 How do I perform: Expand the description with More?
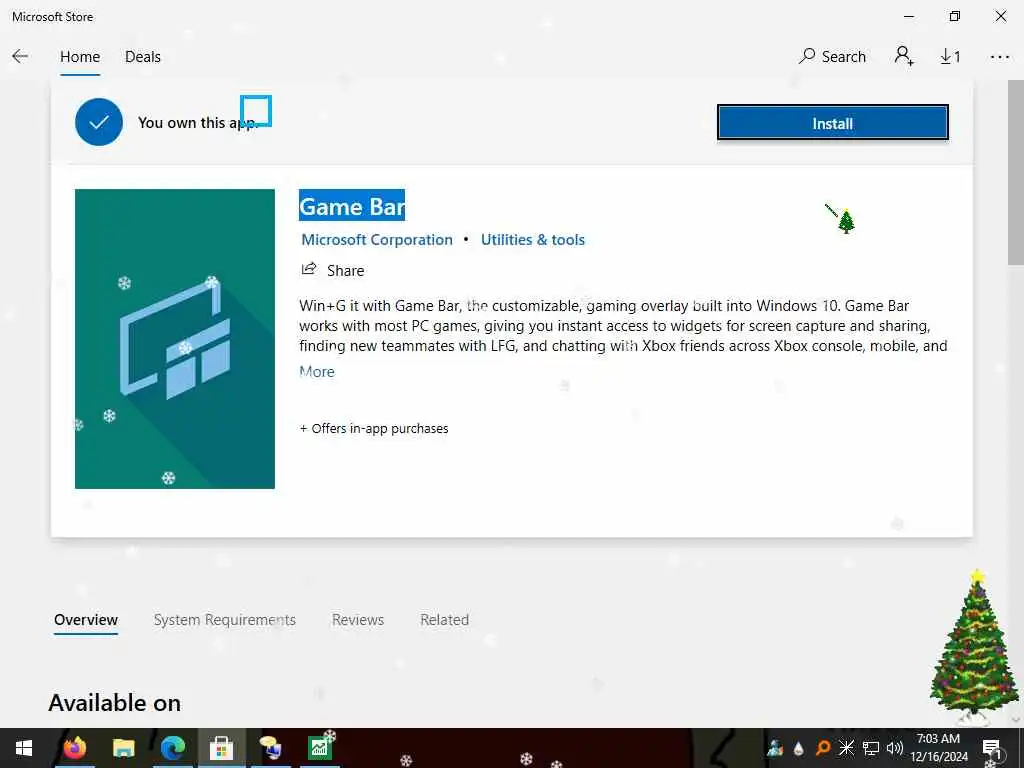[x=317, y=372]
